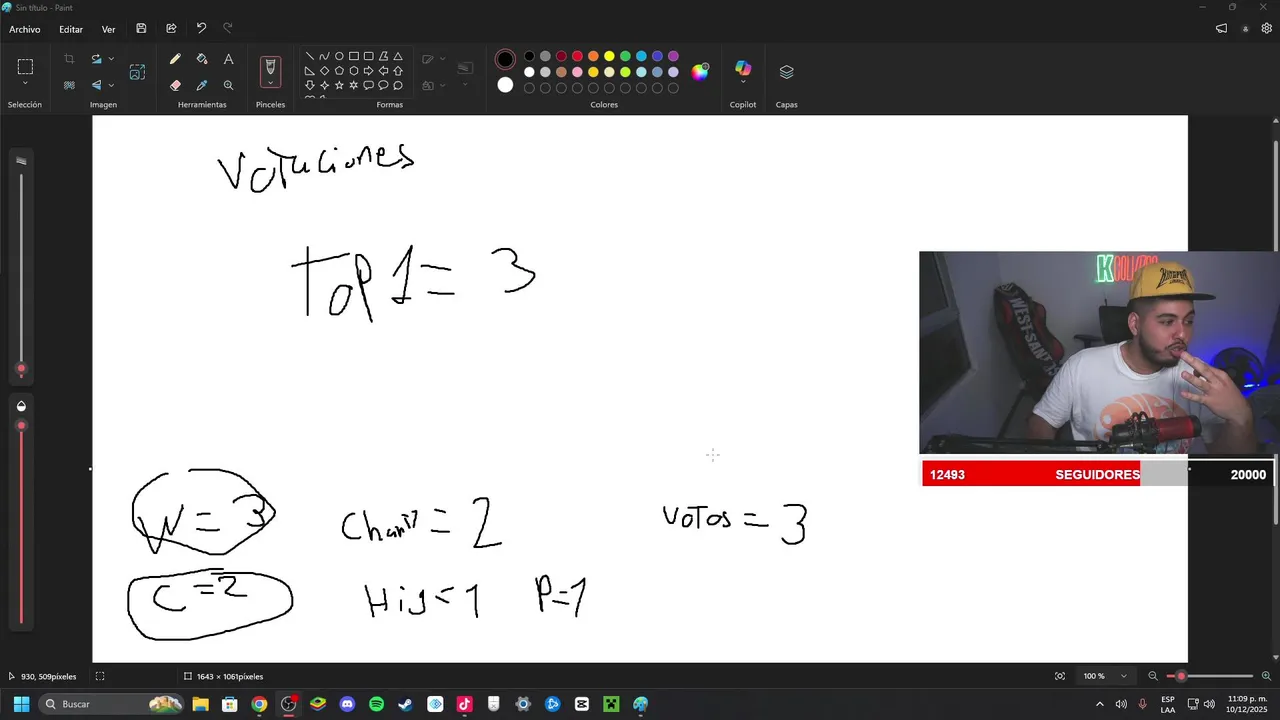Open the shape fill dropdown

point(432,85)
